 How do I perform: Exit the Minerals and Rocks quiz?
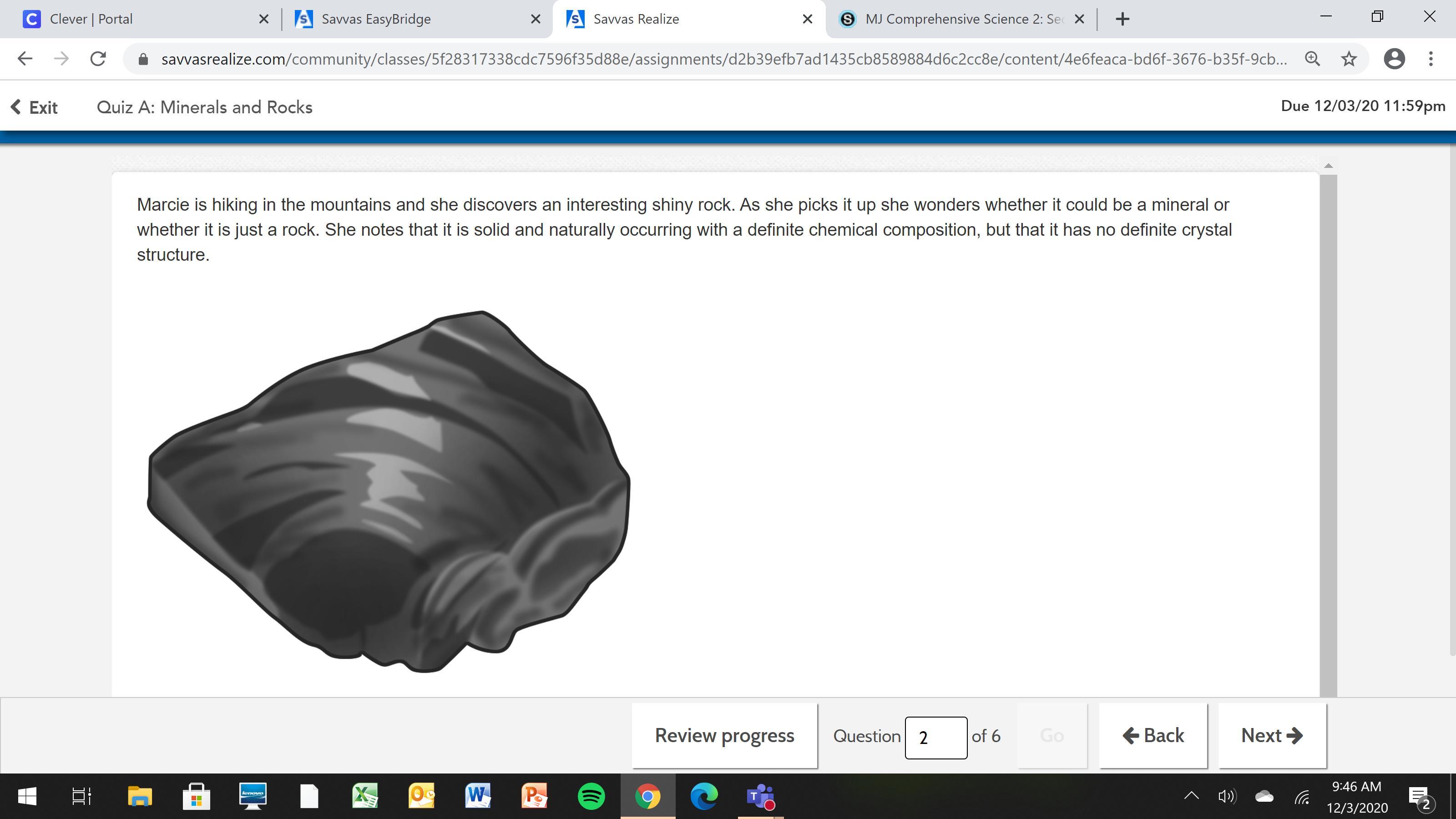point(35,107)
